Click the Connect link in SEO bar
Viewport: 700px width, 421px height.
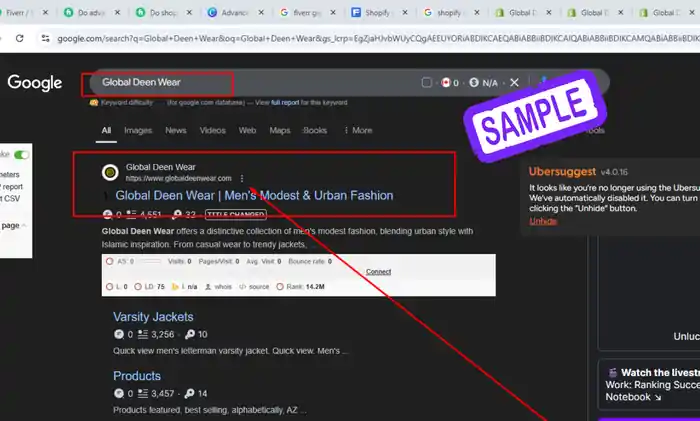pyautogui.click(x=379, y=271)
